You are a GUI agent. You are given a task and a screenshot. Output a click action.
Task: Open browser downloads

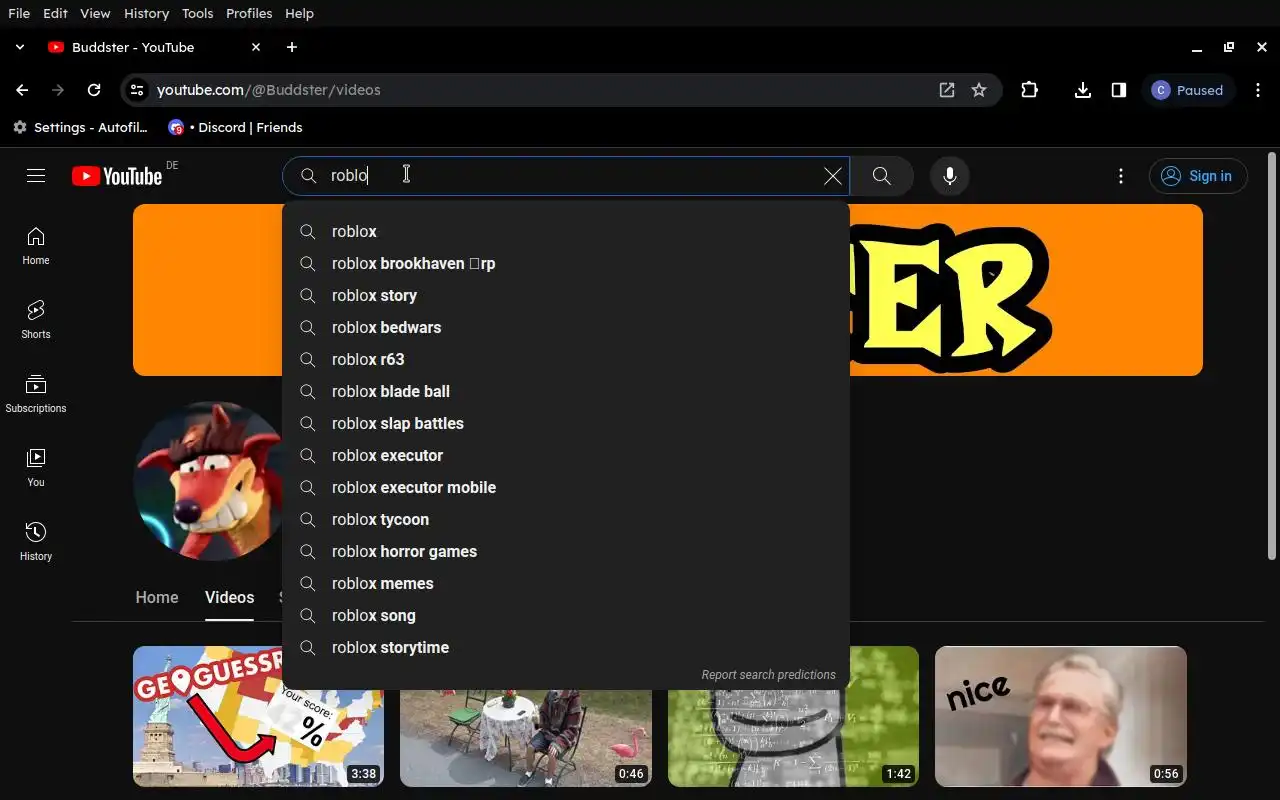pyautogui.click(x=1082, y=90)
